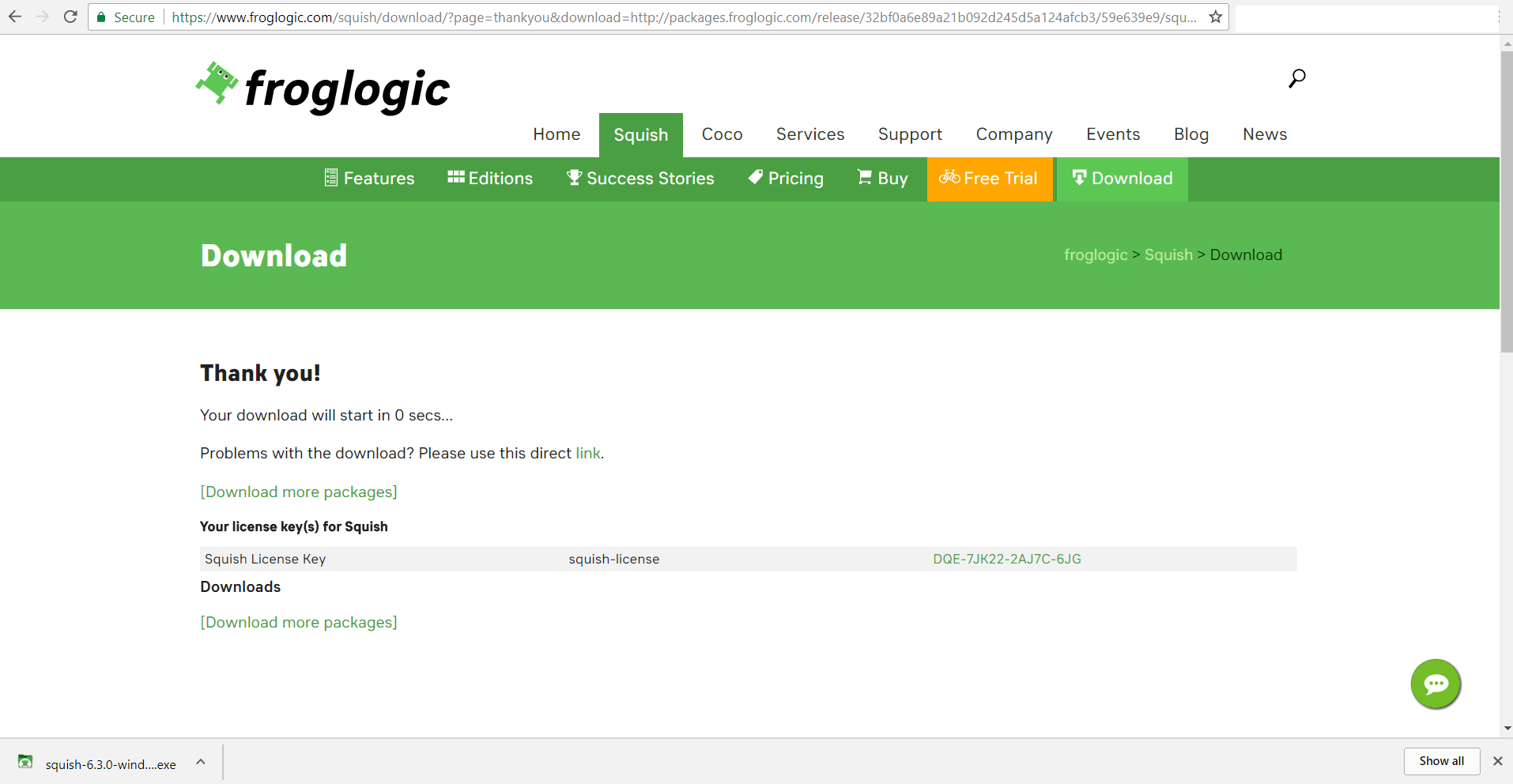The width and height of the screenshot is (1513, 784).
Task: Click froglogic breadcrumb link
Action: (1096, 254)
